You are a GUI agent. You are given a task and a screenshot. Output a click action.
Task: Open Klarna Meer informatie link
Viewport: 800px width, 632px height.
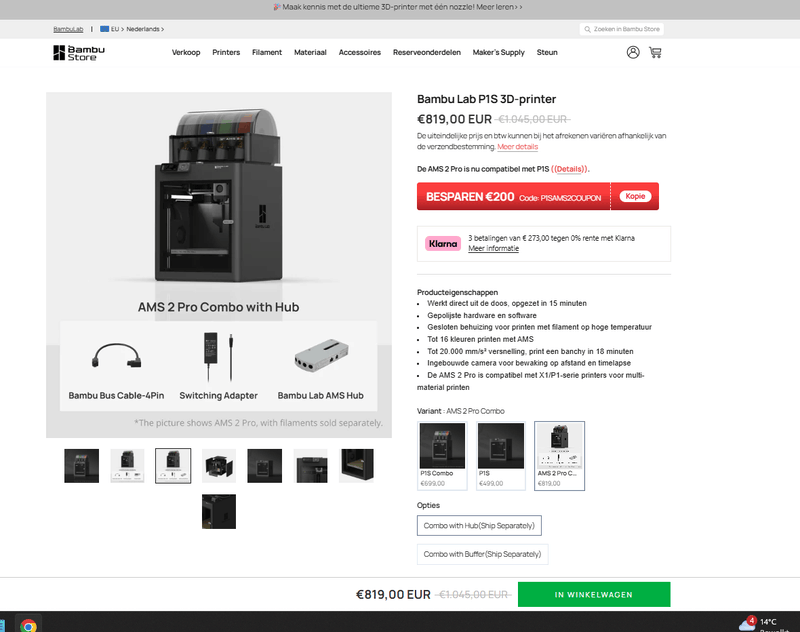pos(493,248)
